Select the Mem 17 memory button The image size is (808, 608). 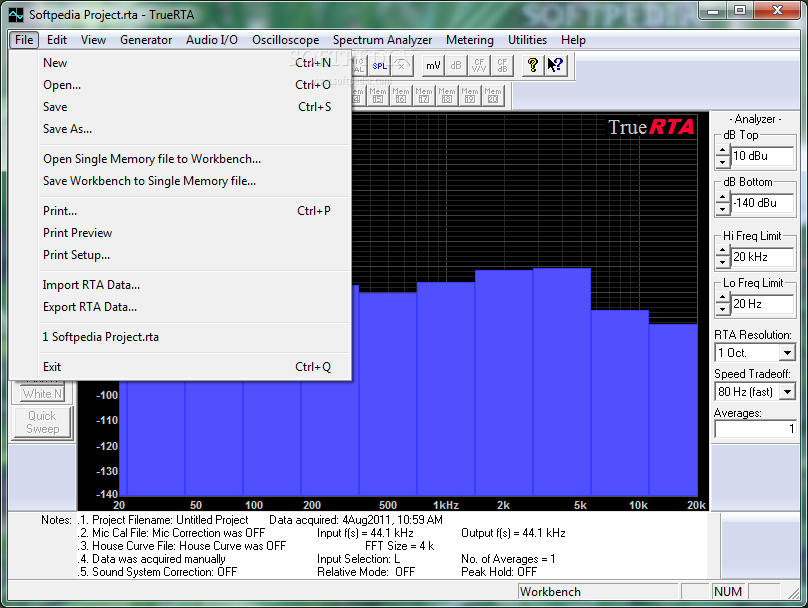click(424, 95)
